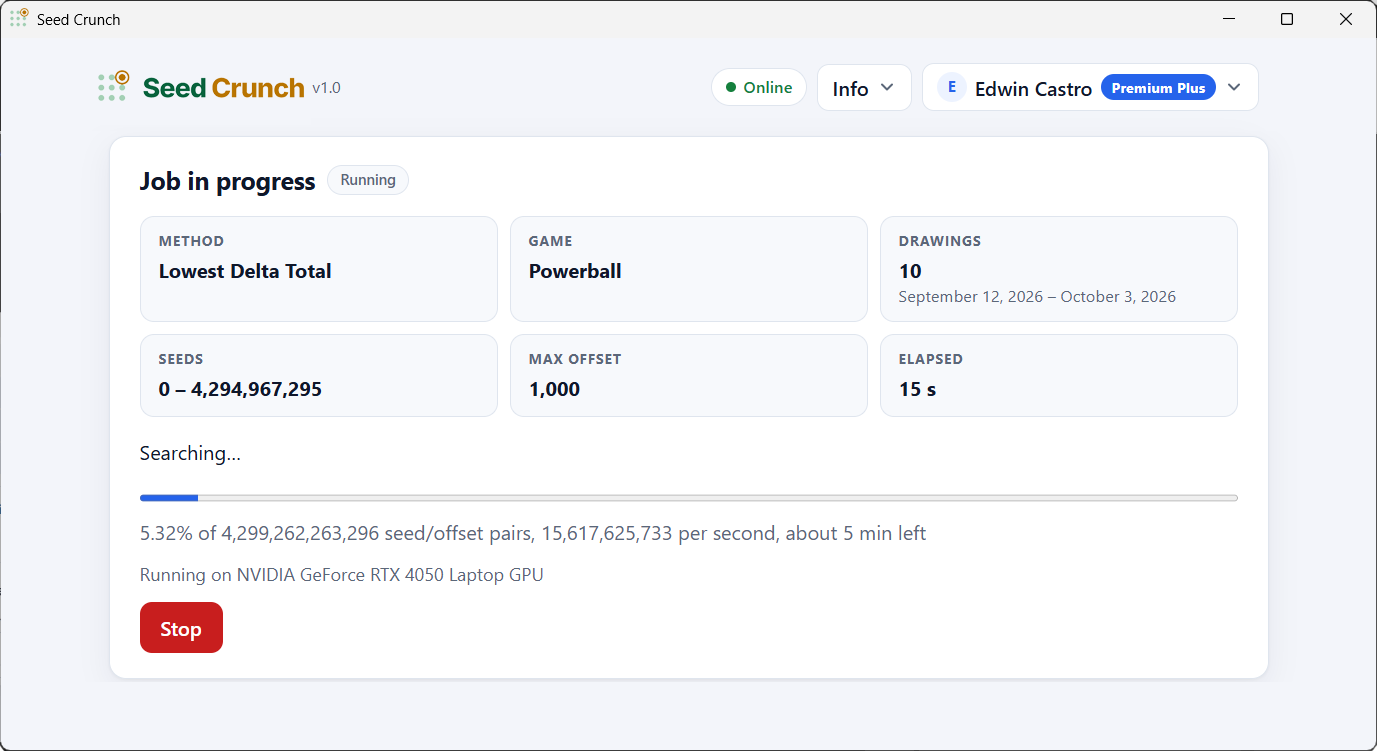Click the Max Offset 1,000 card
This screenshot has width=1377, height=754.
pos(689,375)
